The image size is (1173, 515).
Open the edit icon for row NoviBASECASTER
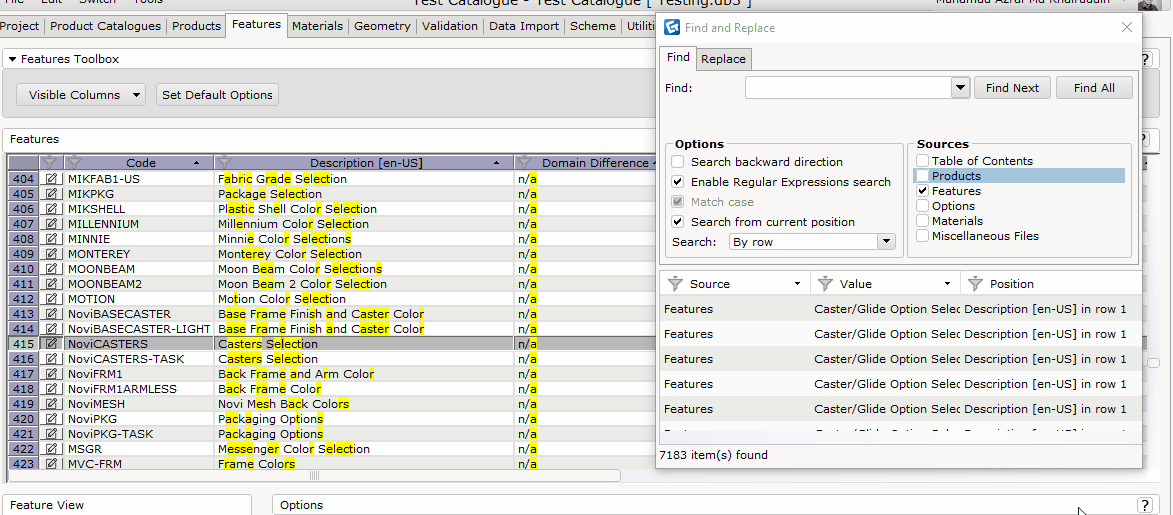point(52,314)
